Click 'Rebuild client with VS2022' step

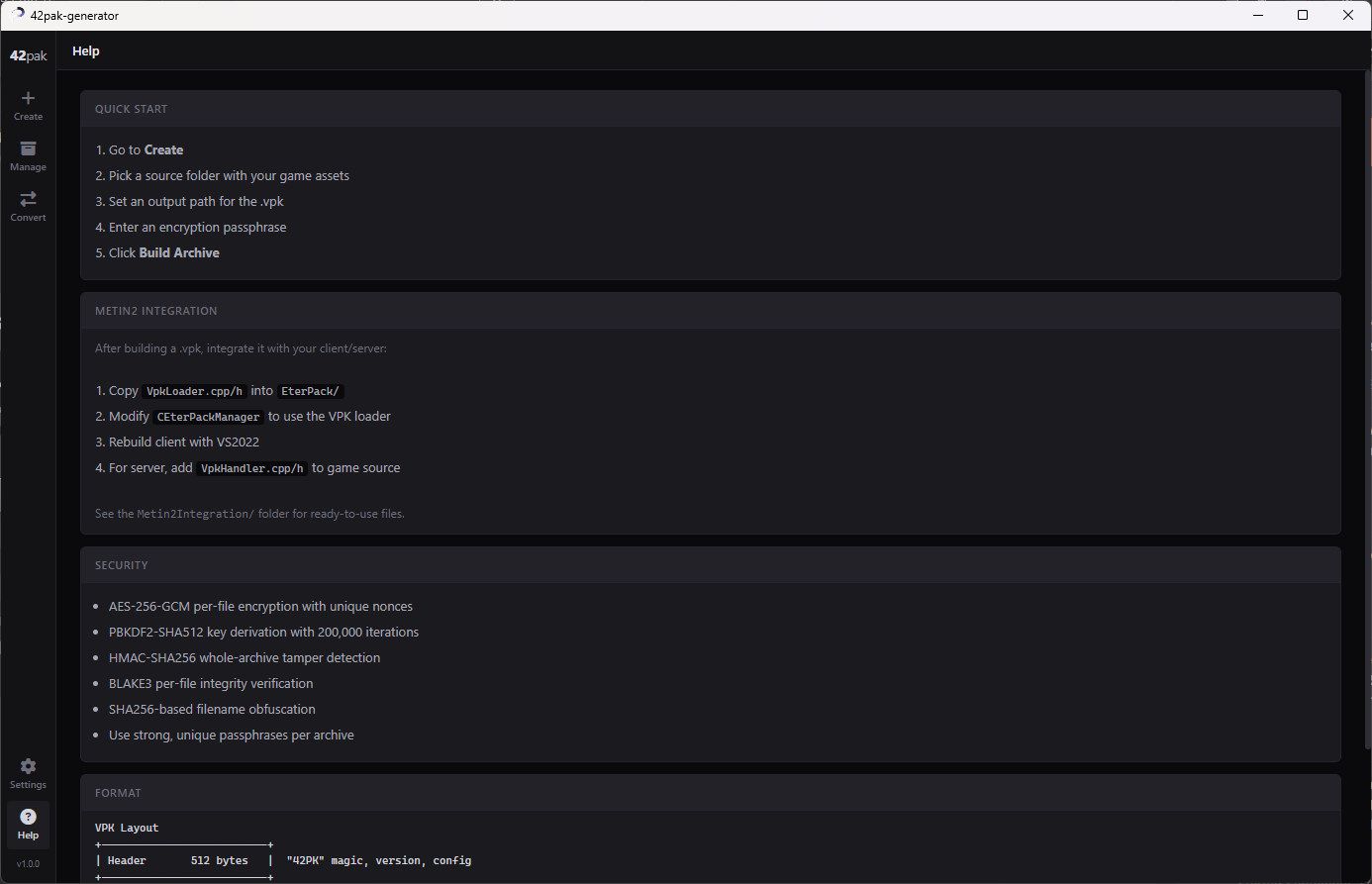177,442
